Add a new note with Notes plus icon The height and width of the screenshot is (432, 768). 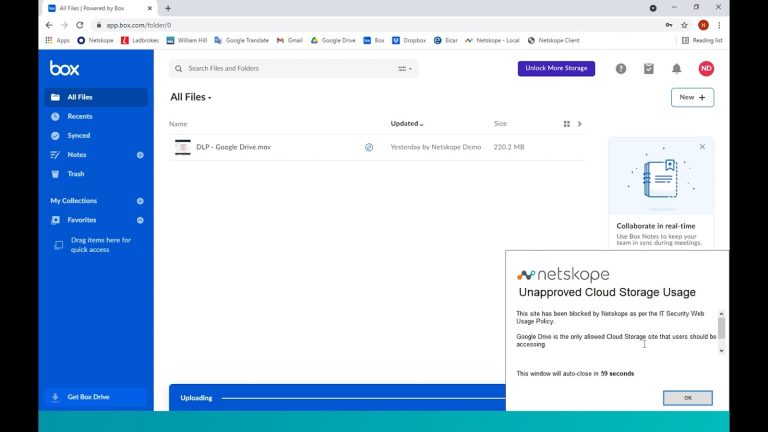(140, 155)
